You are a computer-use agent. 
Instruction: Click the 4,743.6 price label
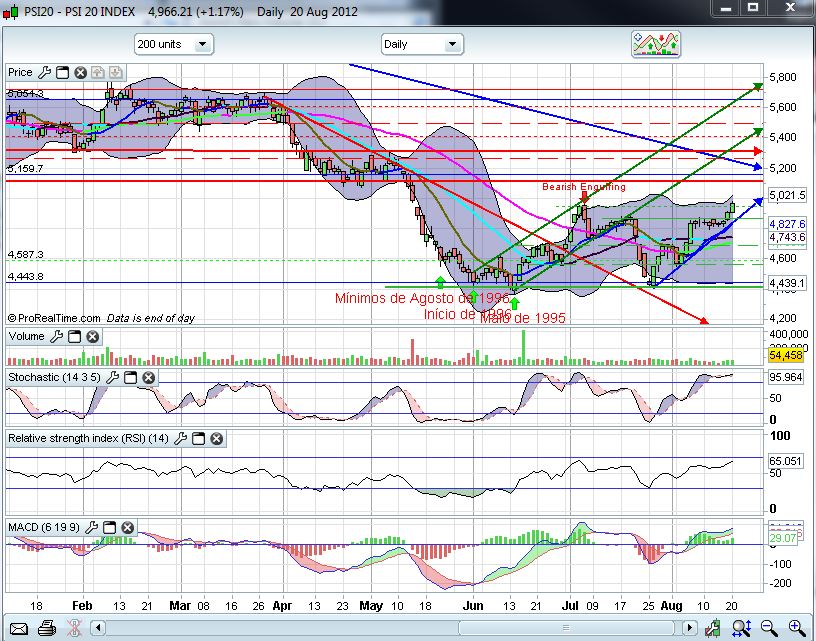tap(787, 237)
